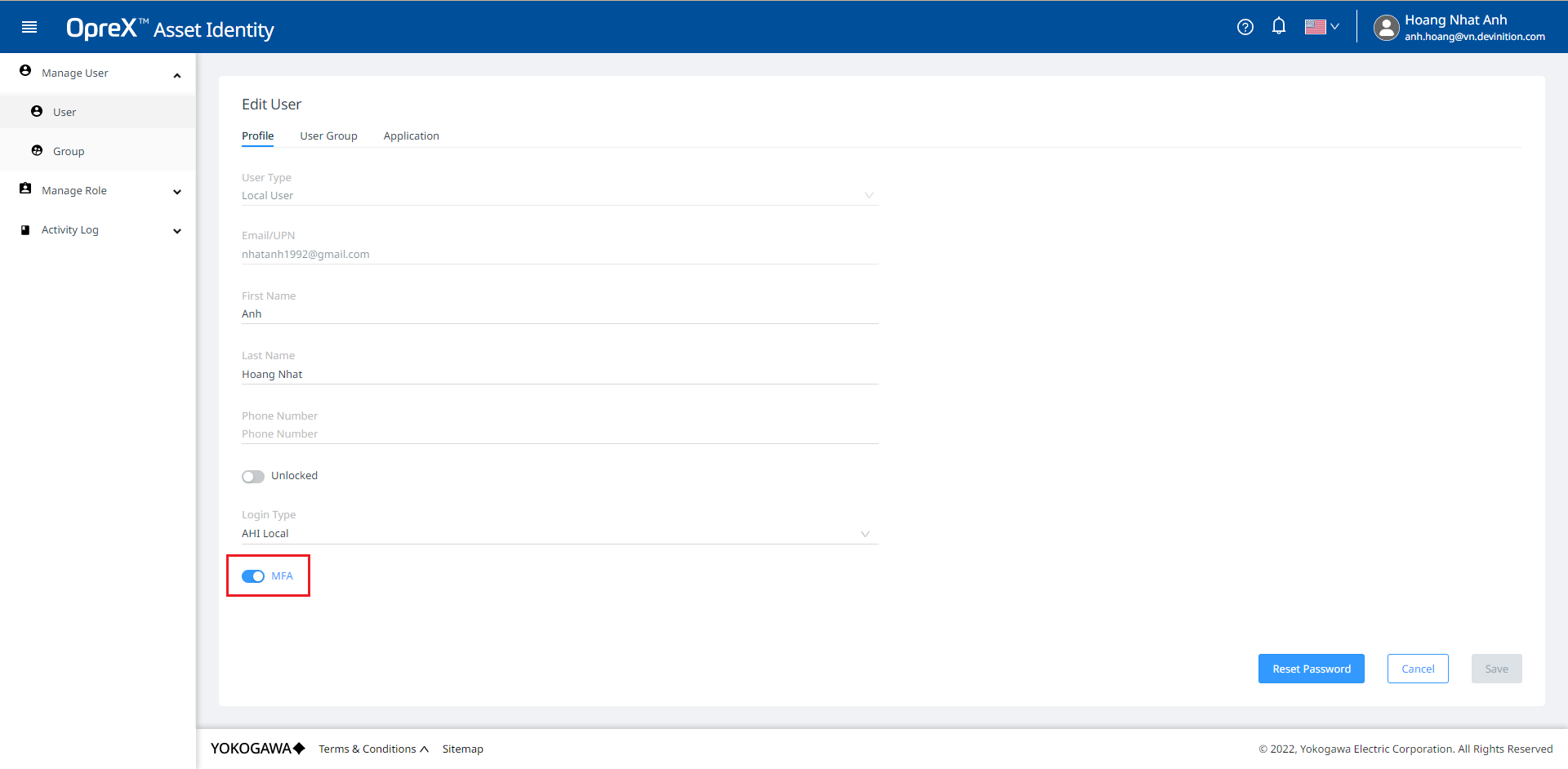Click the Manage Role badge icon
Screen dimensions: 1568x769
pyautogui.click(x=25, y=189)
